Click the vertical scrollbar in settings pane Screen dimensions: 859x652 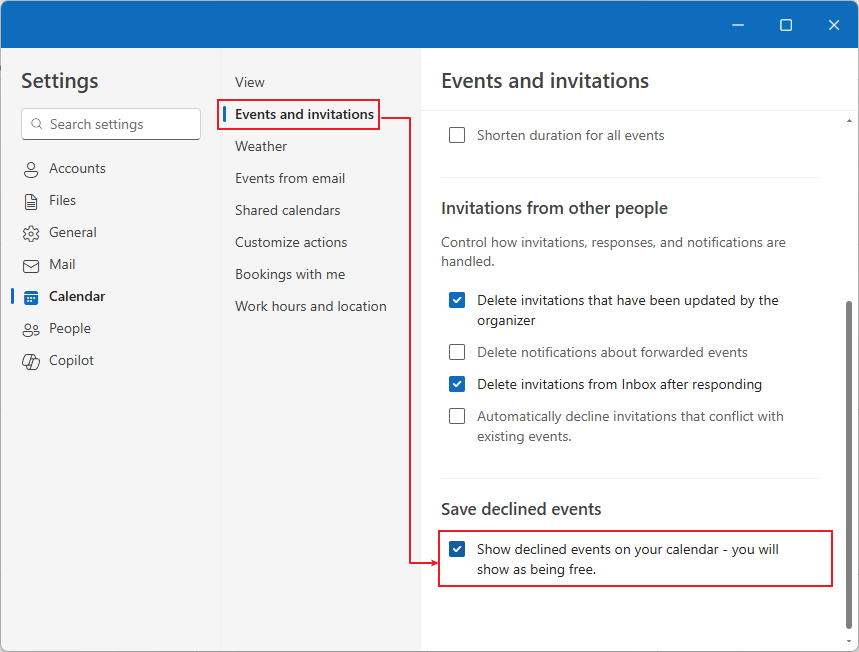[x=850, y=460]
